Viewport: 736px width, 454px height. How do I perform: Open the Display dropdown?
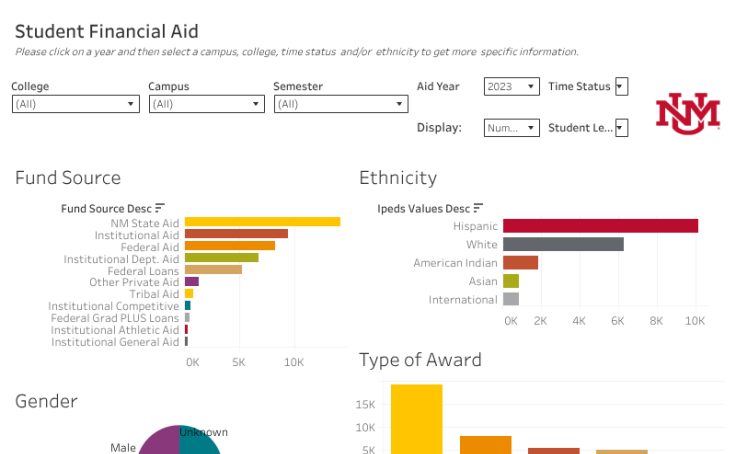(512, 128)
